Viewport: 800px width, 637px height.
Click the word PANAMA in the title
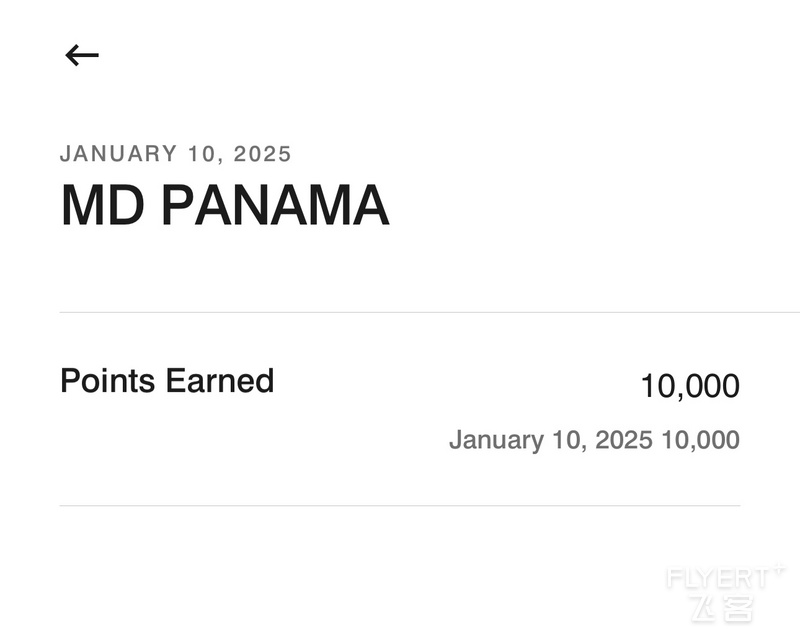(x=276, y=206)
